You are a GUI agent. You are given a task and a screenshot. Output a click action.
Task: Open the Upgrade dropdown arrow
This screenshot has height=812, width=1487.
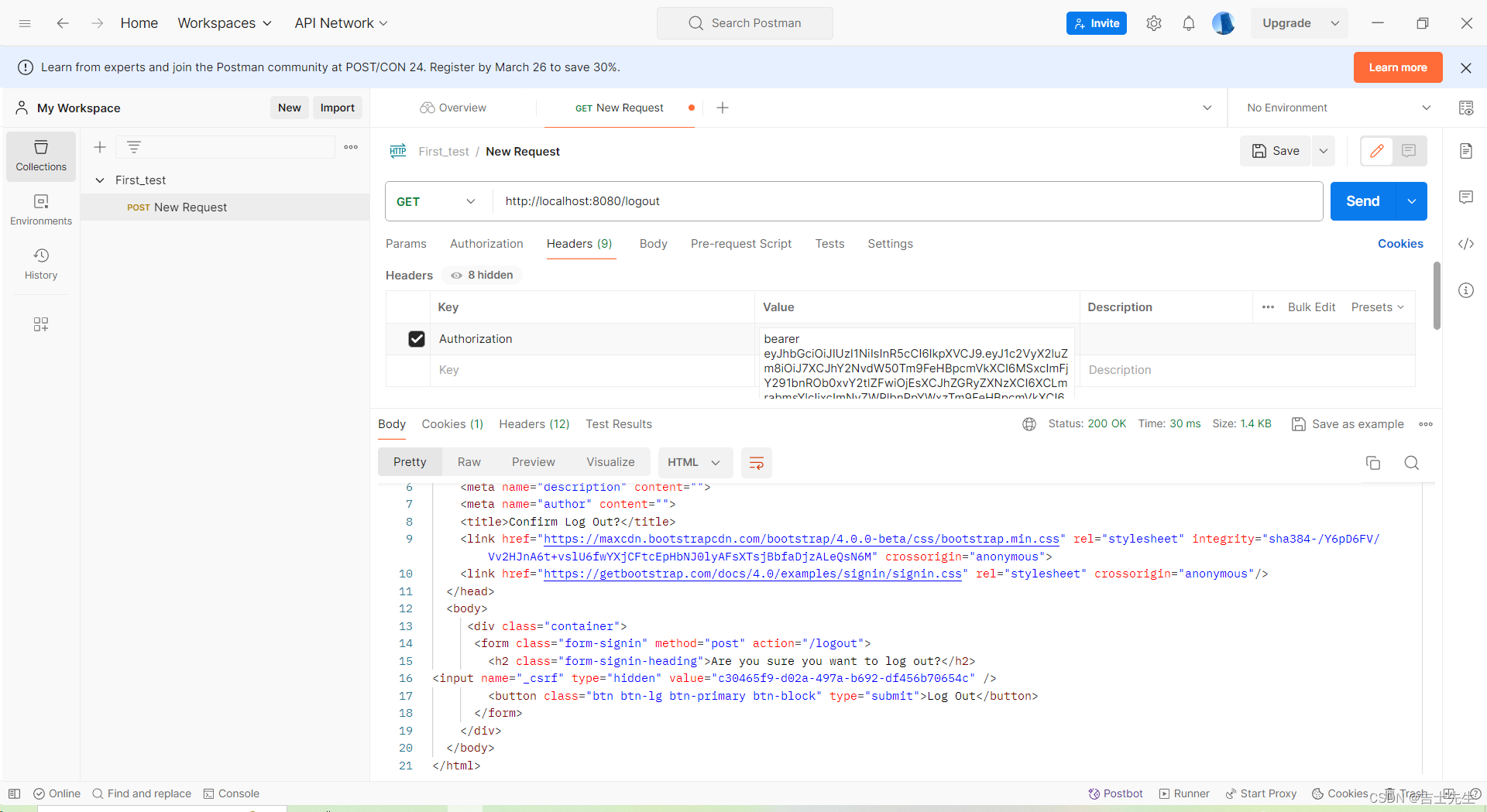(1335, 23)
